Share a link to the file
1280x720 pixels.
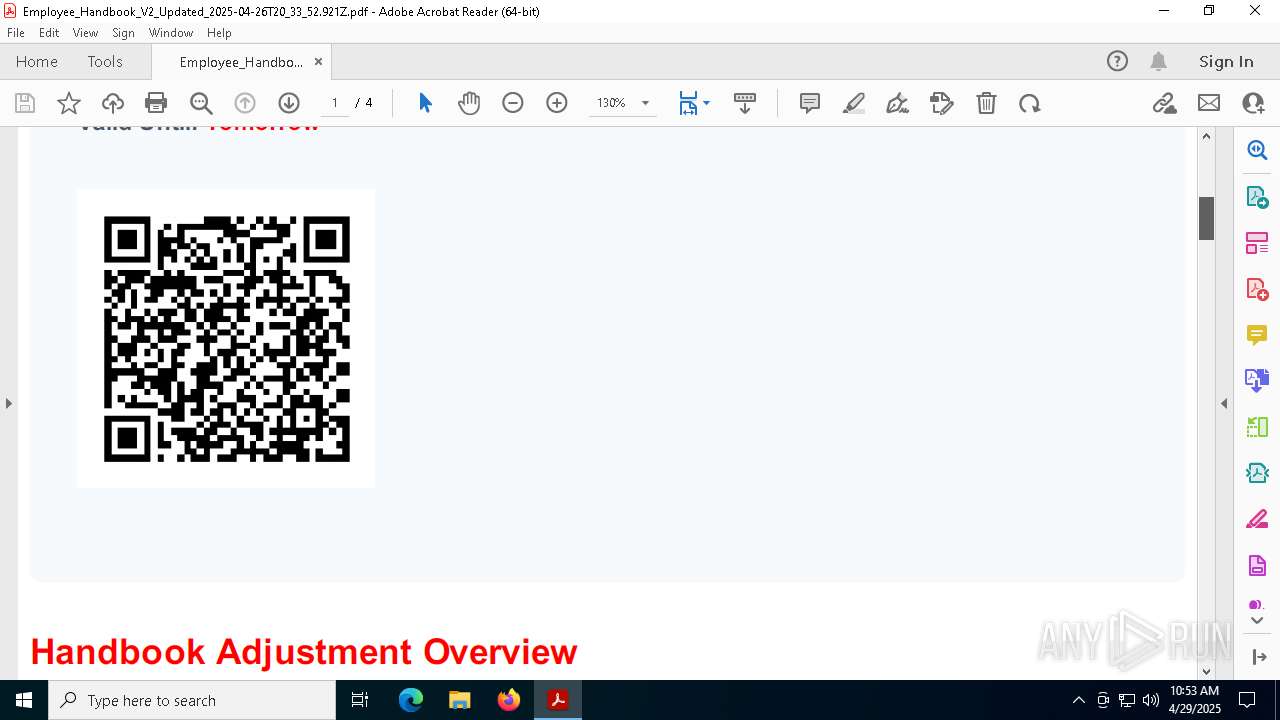coord(1165,103)
